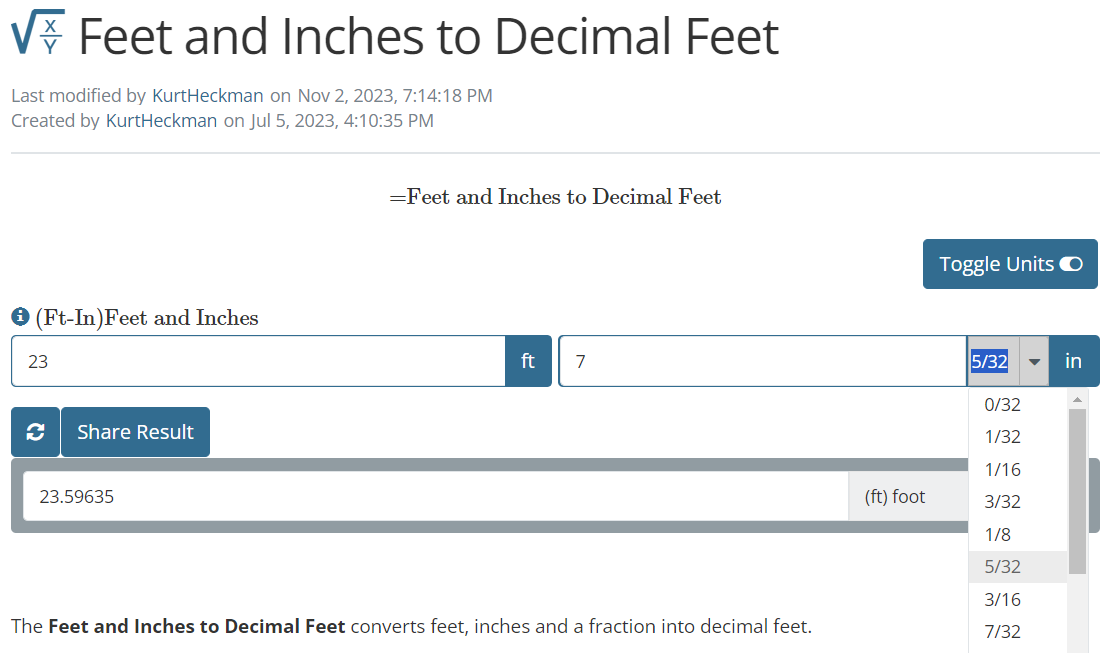Select 3/16 in the dropdown list

coord(1002,599)
